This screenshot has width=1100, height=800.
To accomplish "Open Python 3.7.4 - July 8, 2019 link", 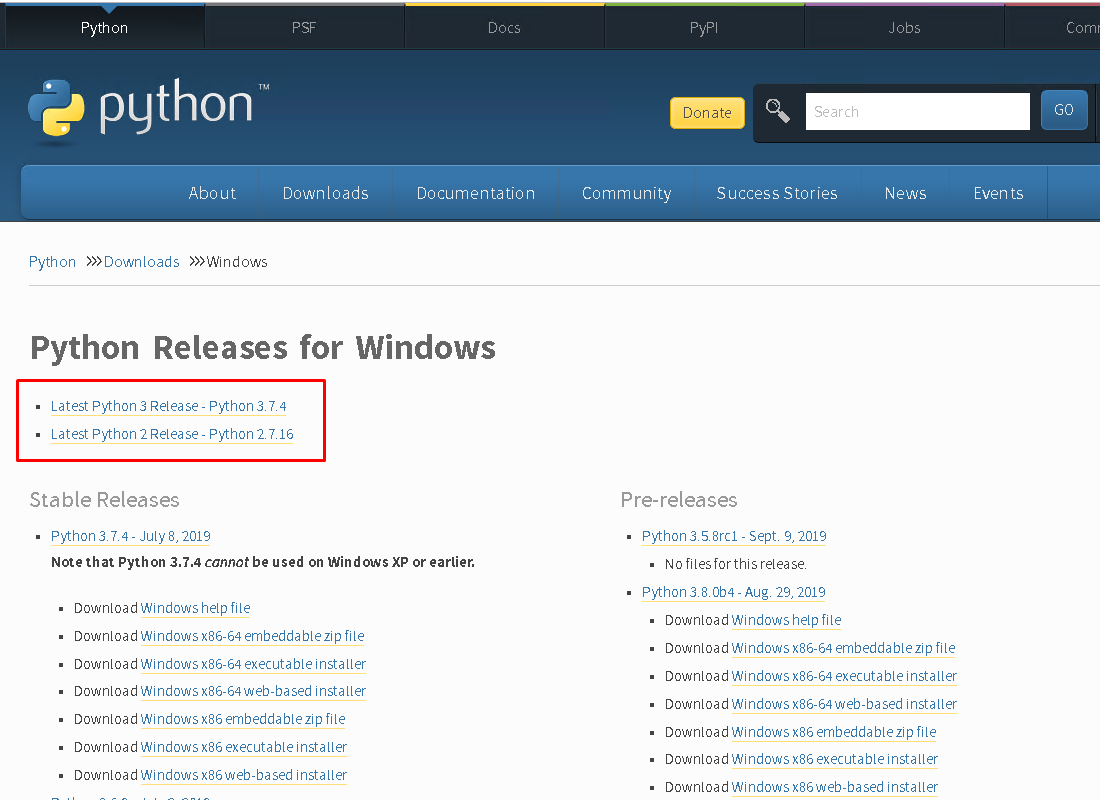I will pos(130,536).
